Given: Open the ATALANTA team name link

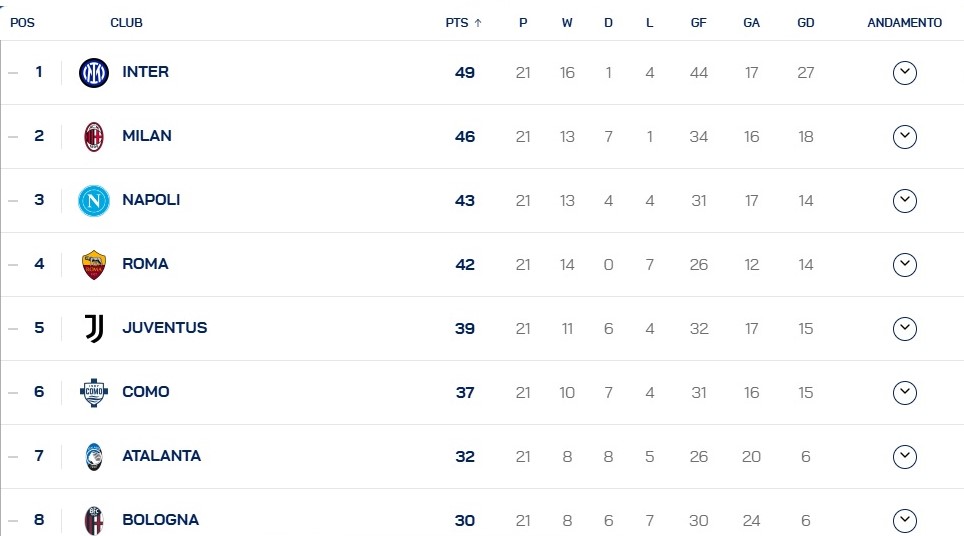Looking at the screenshot, I should (161, 456).
